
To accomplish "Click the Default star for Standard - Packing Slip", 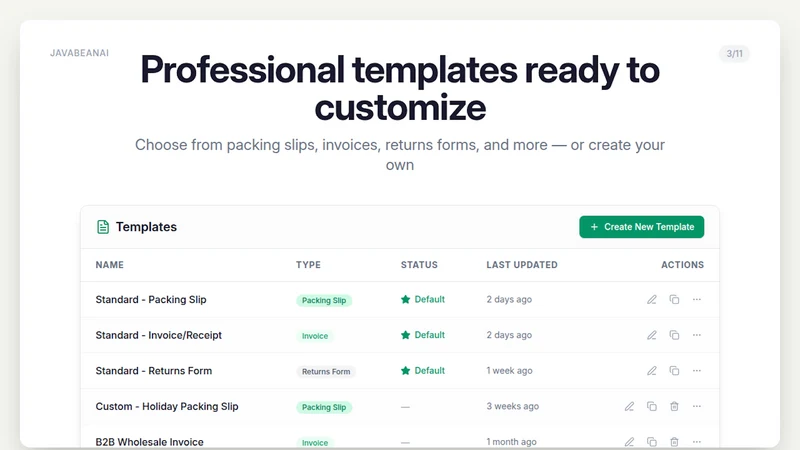I will (406, 299).
